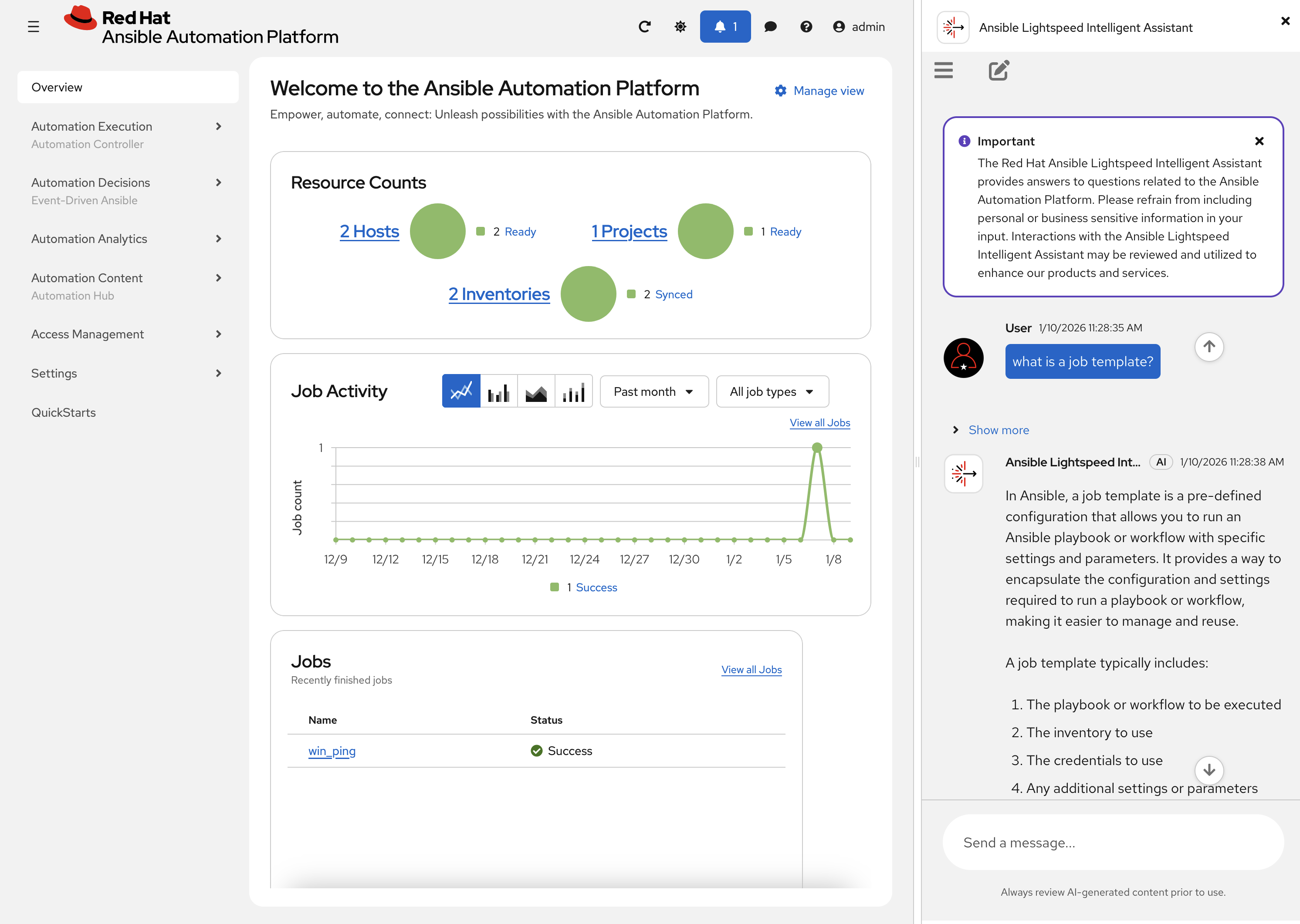This screenshot has width=1300, height=924.
Task: Open the Past month time range dropdown
Action: 653,391
